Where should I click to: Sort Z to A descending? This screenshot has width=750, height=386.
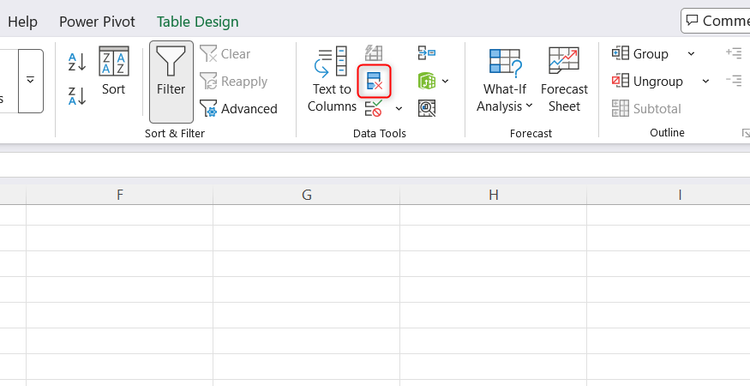[77, 96]
